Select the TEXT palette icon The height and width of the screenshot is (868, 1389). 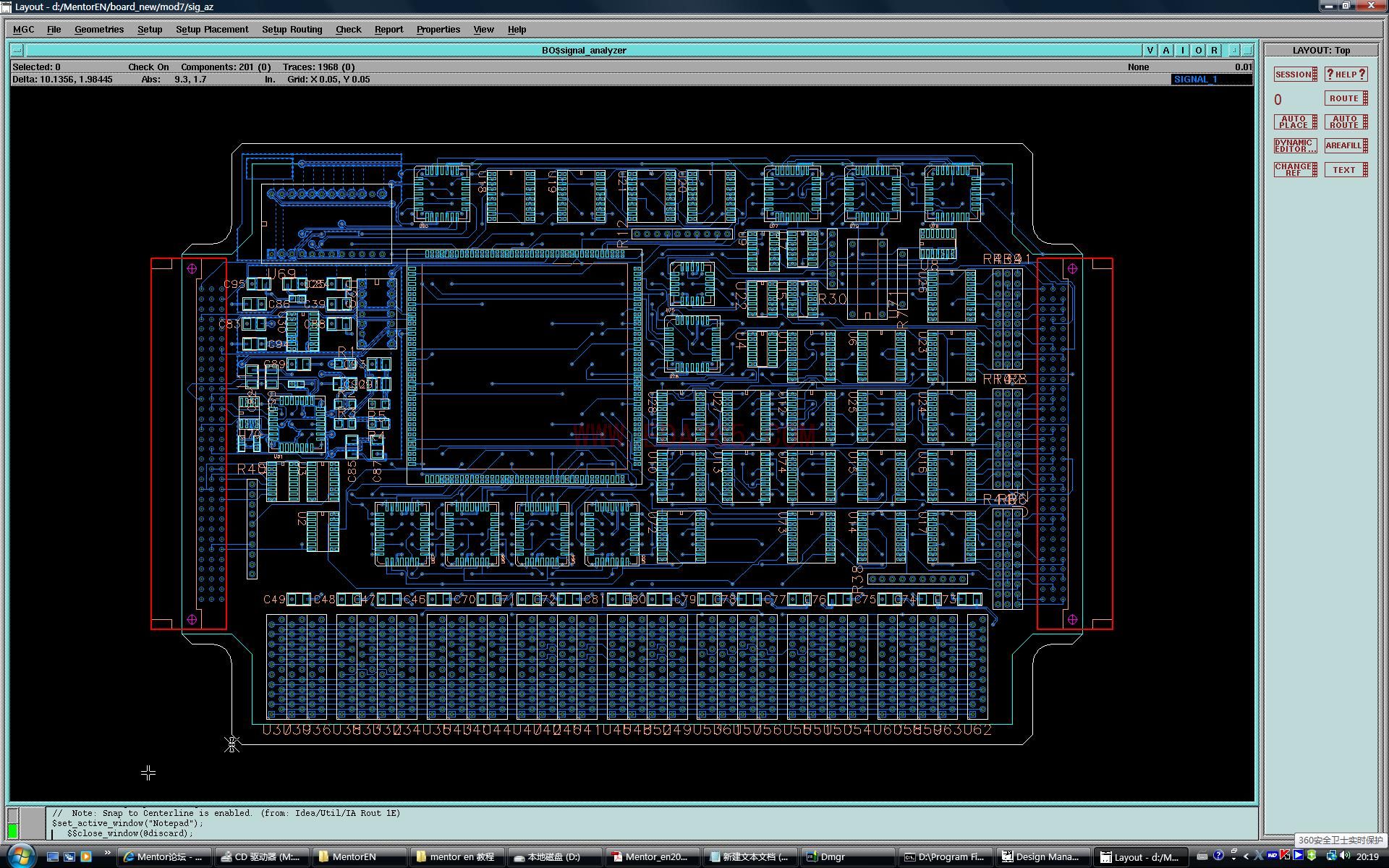(1346, 170)
